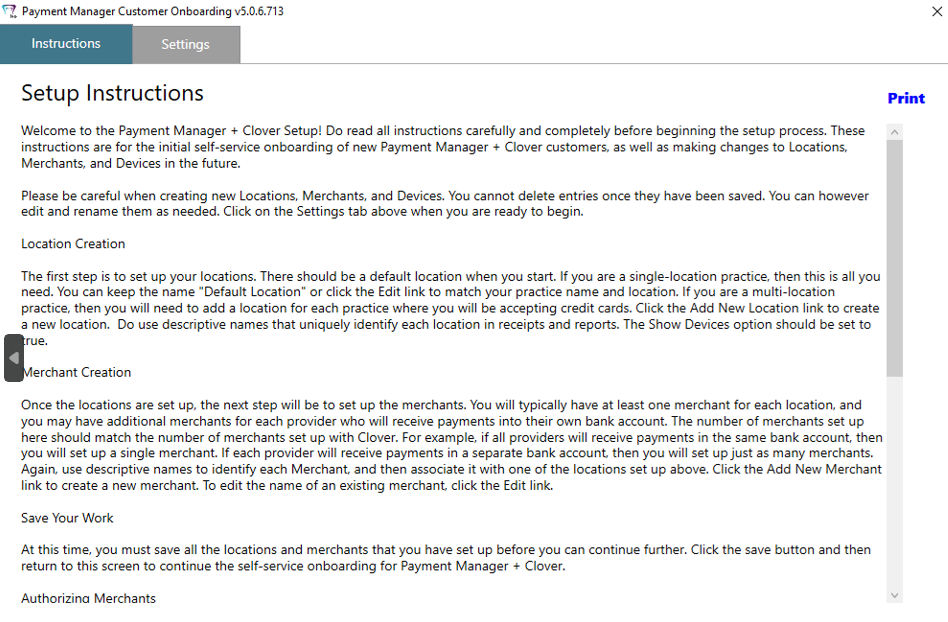Screen dimensions: 948x622
Task: Close the Customer Onboarding window
Action: point(937,11)
